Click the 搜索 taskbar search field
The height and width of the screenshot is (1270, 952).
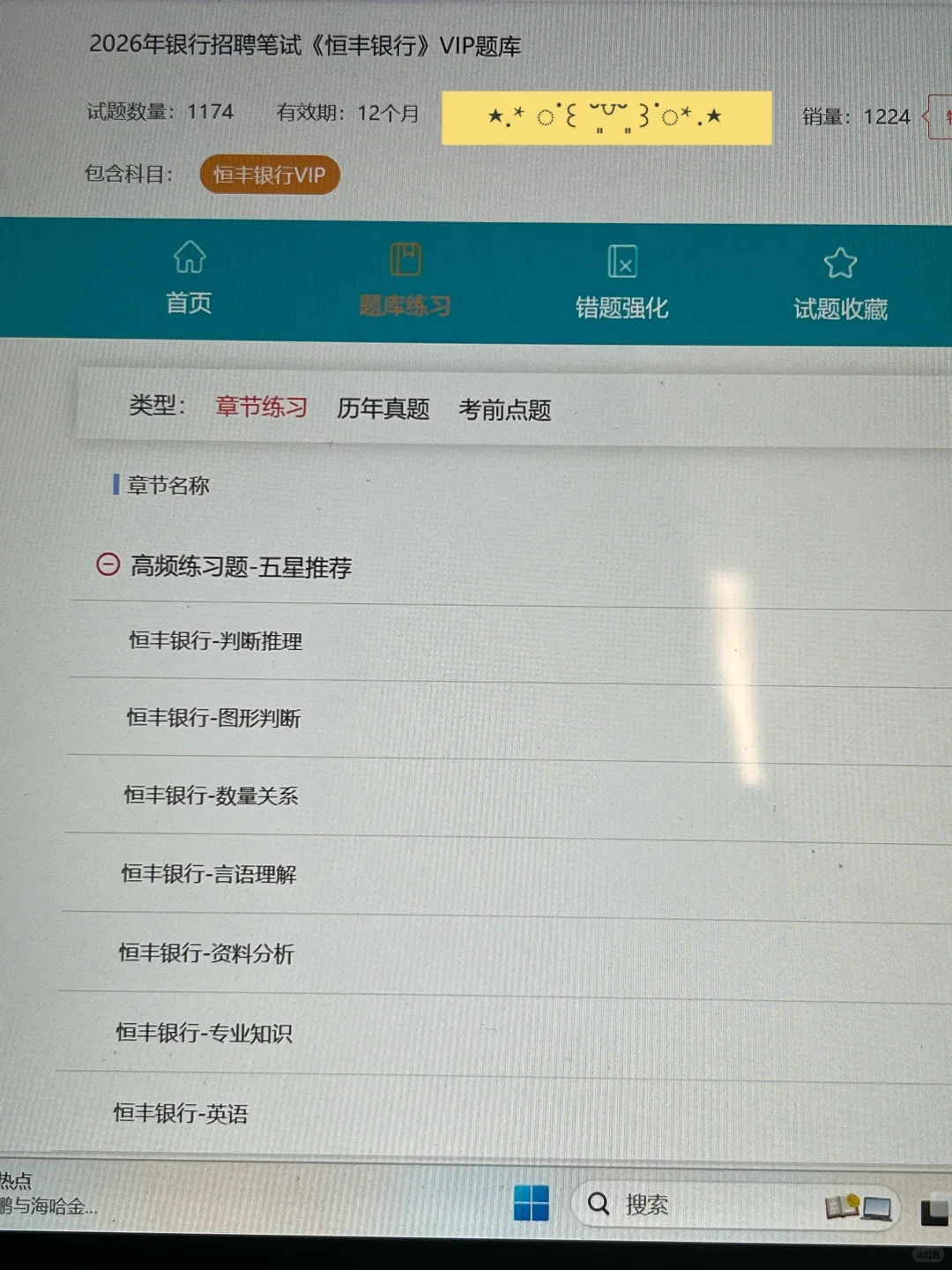pyautogui.click(x=736, y=1205)
